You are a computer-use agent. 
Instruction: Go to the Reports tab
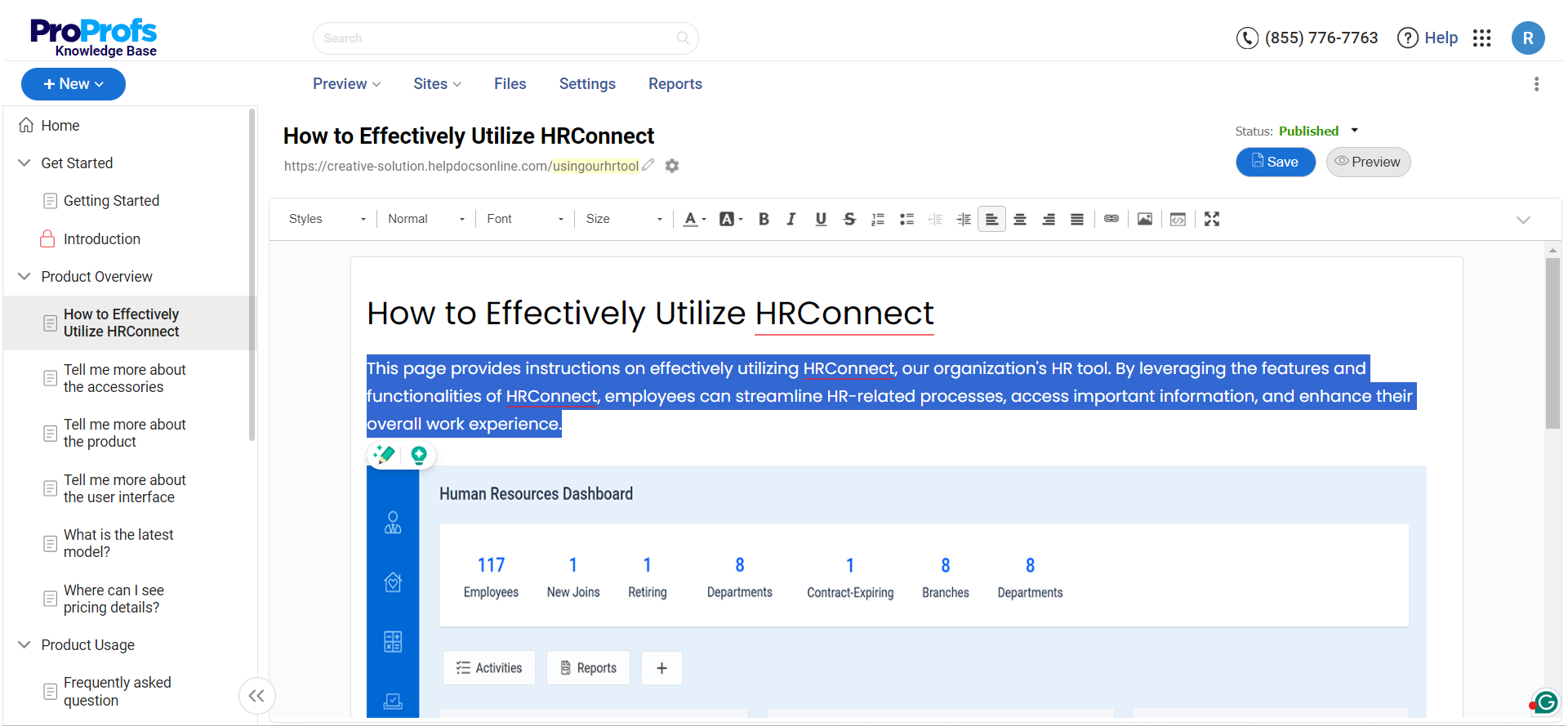click(x=675, y=84)
